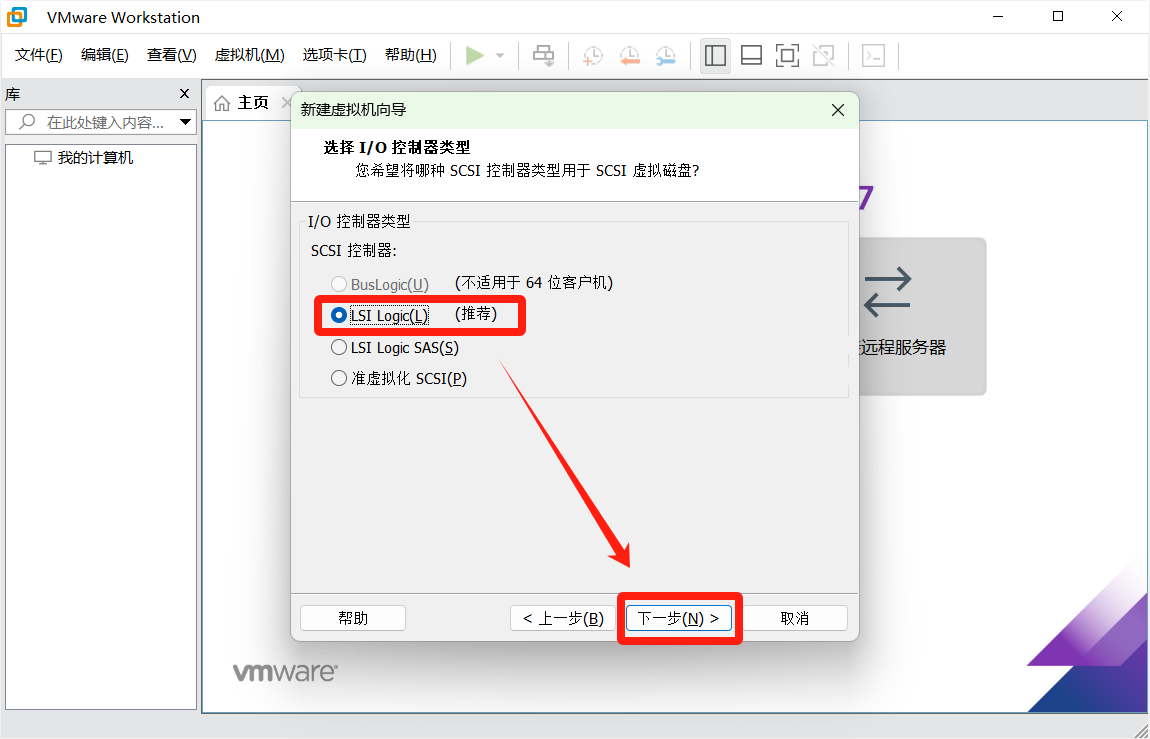The width and height of the screenshot is (1150, 739).
Task: Click the green power on play icon
Action: (475, 56)
